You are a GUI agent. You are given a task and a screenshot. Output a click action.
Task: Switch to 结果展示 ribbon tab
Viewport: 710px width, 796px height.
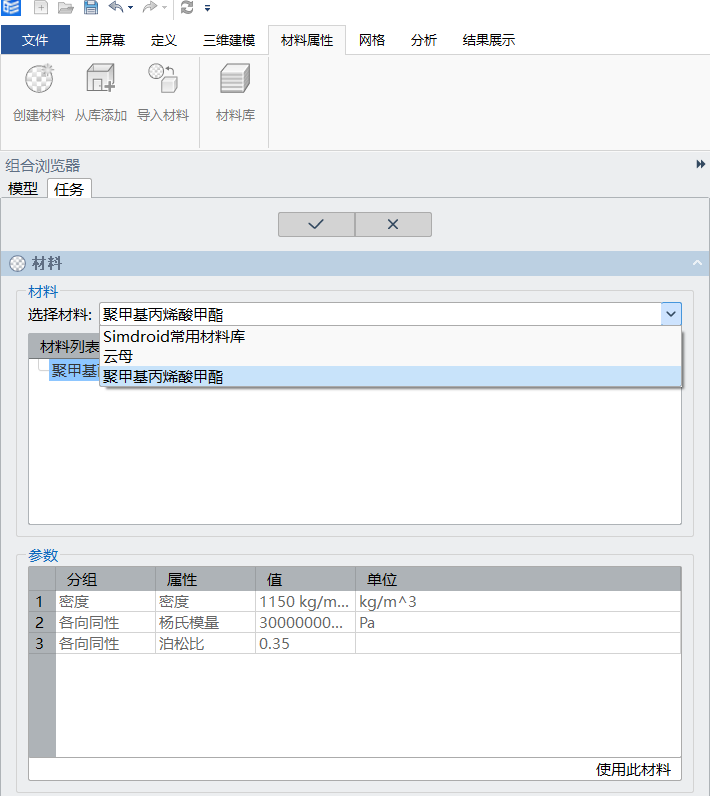[x=489, y=40]
